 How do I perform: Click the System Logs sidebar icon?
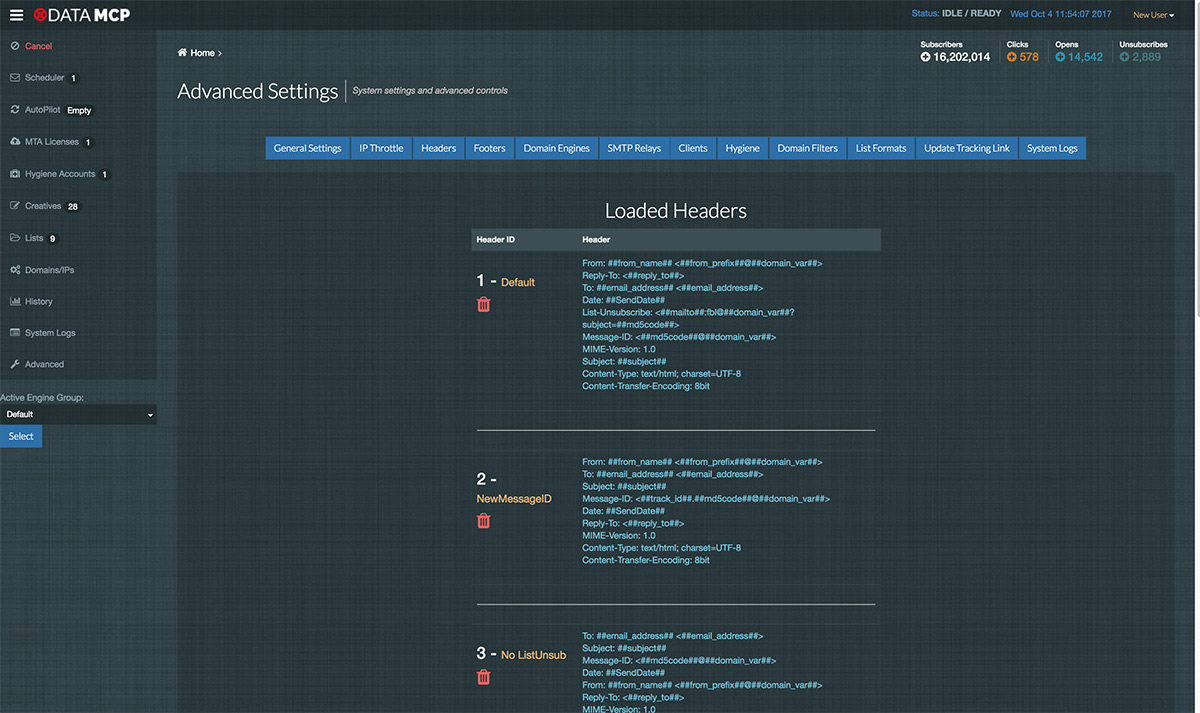click(15, 333)
